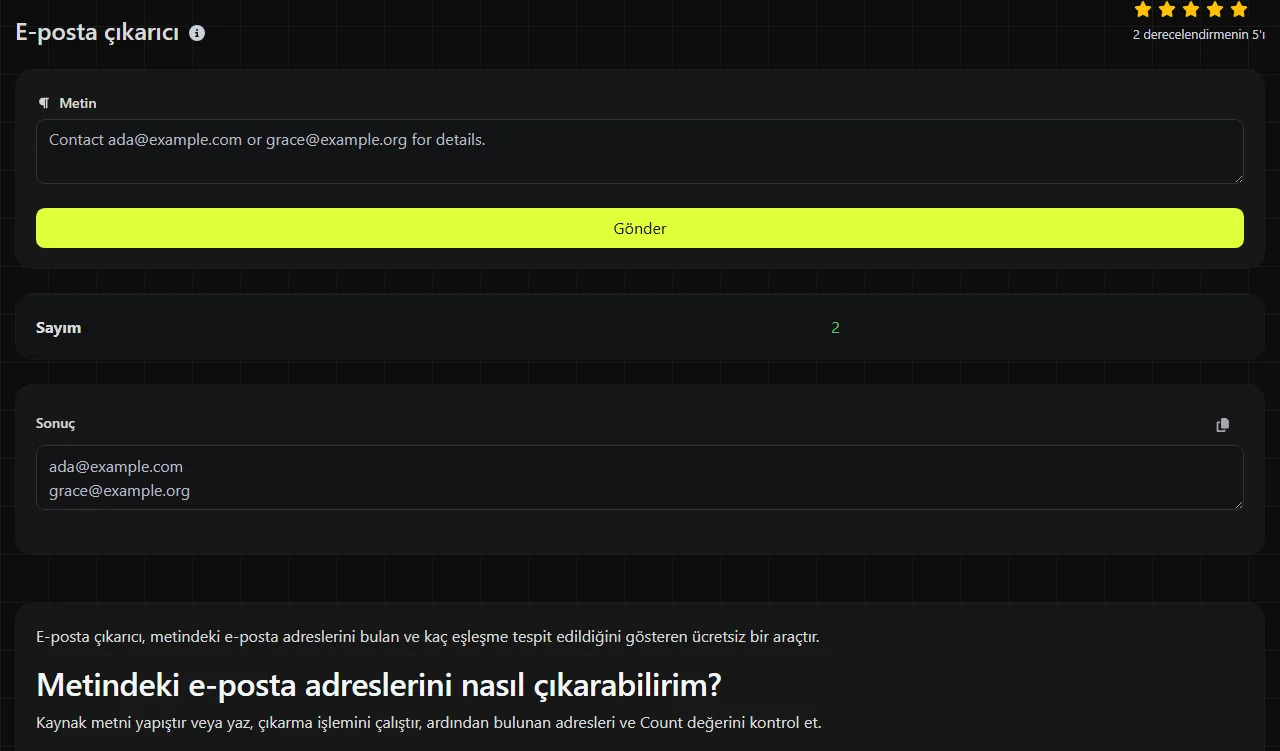Rate with the second star

(x=1167, y=10)
